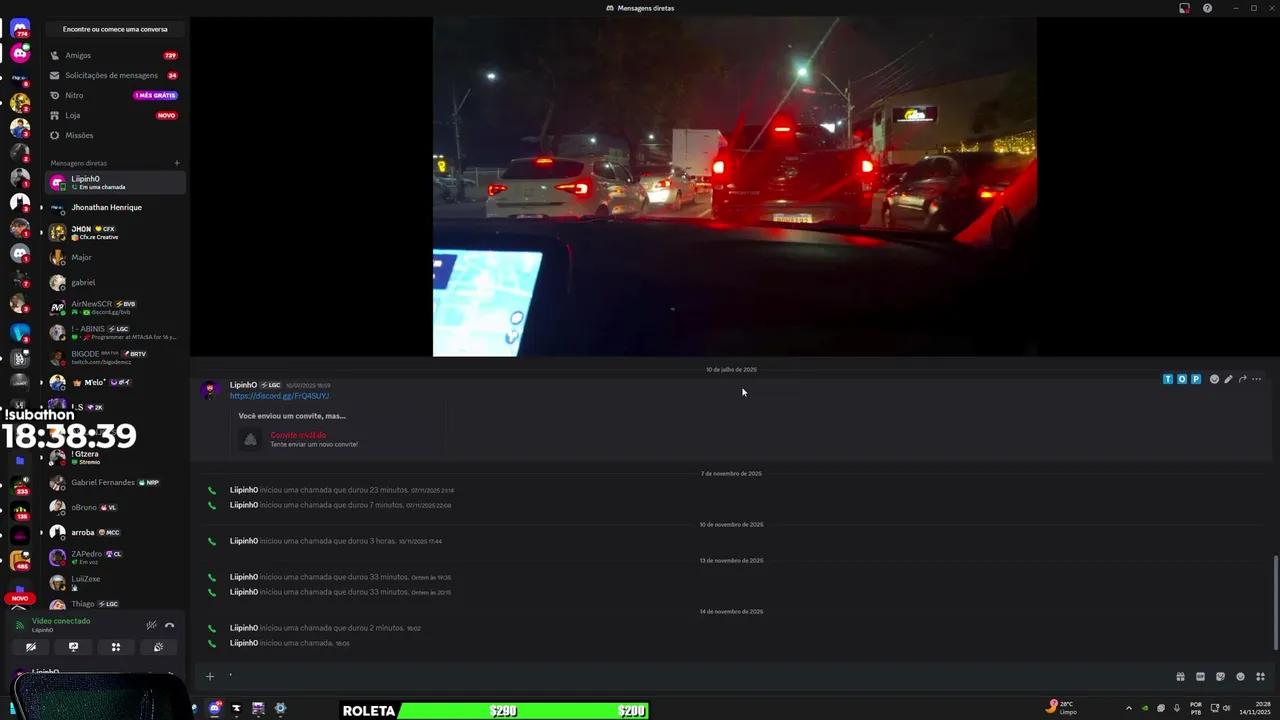The height and width of the screenshot is (720, 1280).
Task: Open the Liipinh0 direct message
Action: [x=115, y=182]
